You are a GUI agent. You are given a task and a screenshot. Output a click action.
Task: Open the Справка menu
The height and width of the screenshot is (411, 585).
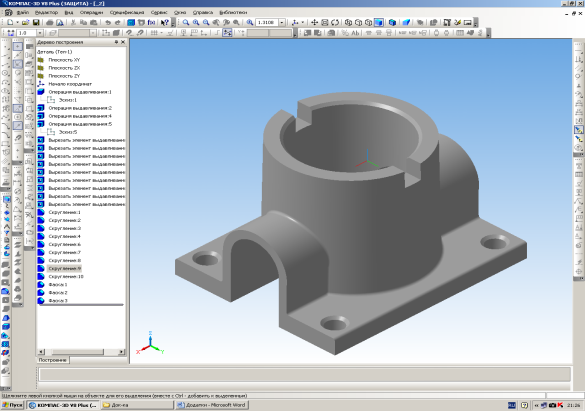(x=203, y=12)
